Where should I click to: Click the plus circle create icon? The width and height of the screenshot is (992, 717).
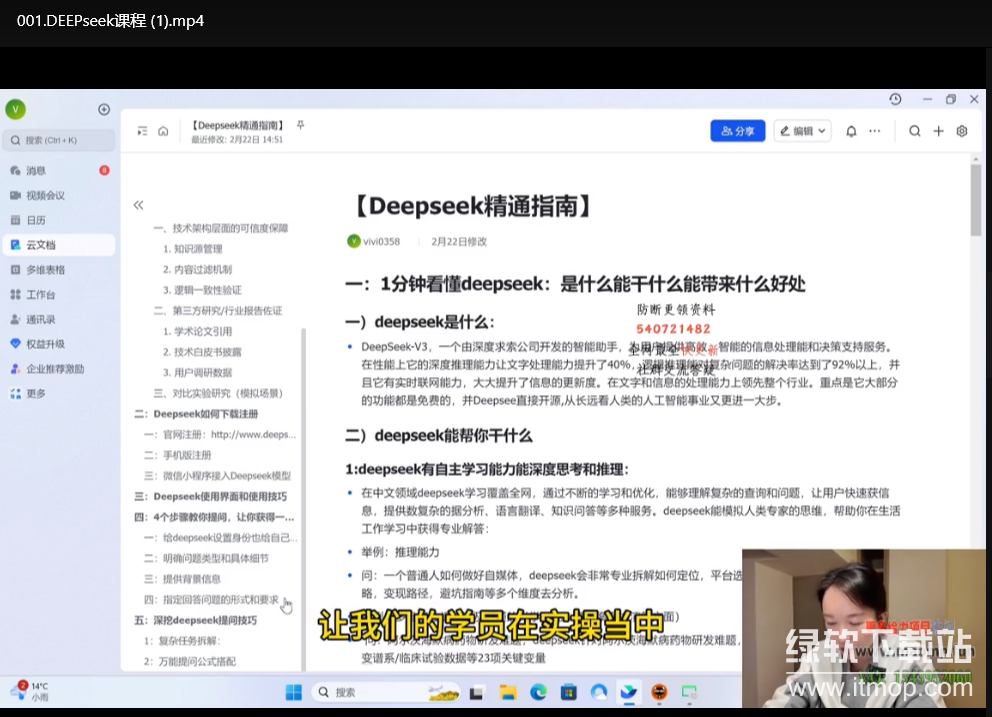coord(104,109)
